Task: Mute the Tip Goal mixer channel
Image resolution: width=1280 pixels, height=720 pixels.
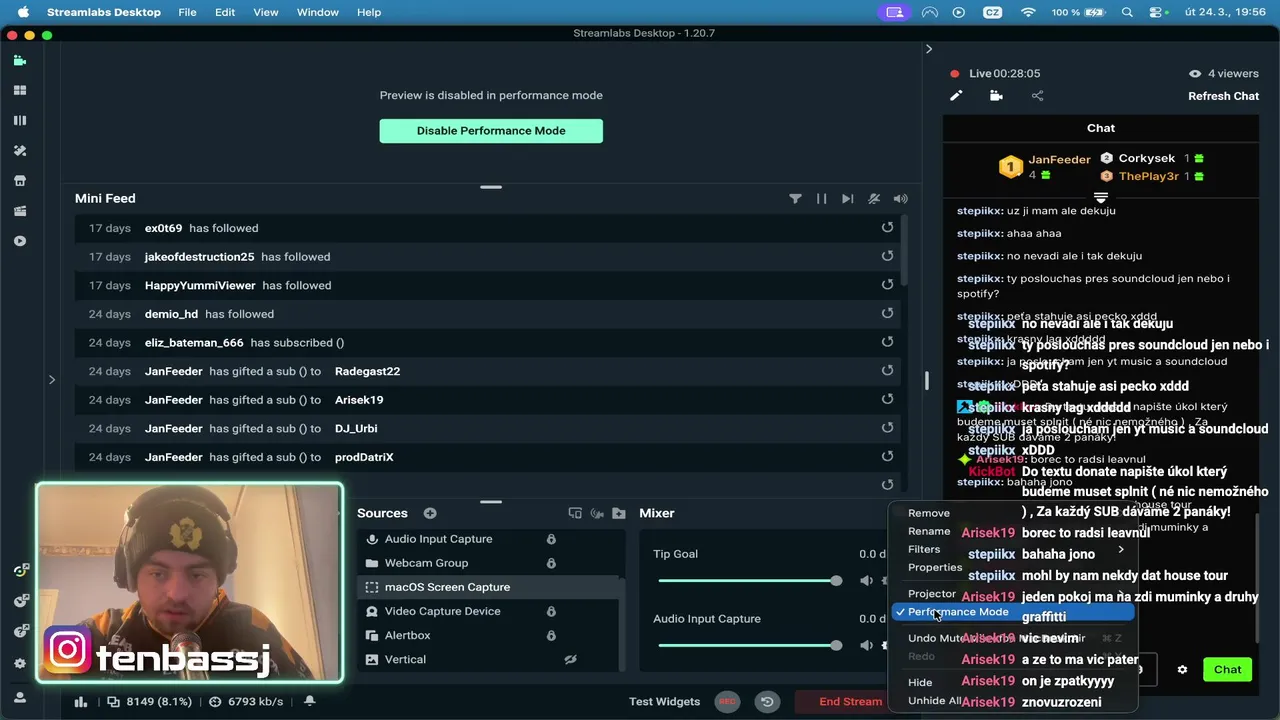Action: tap(866, 581)
